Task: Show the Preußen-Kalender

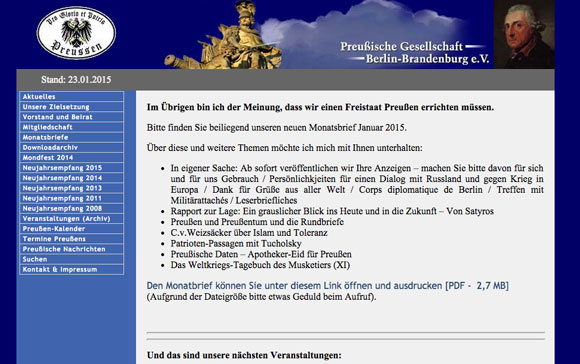Action: tap(72, 229)
